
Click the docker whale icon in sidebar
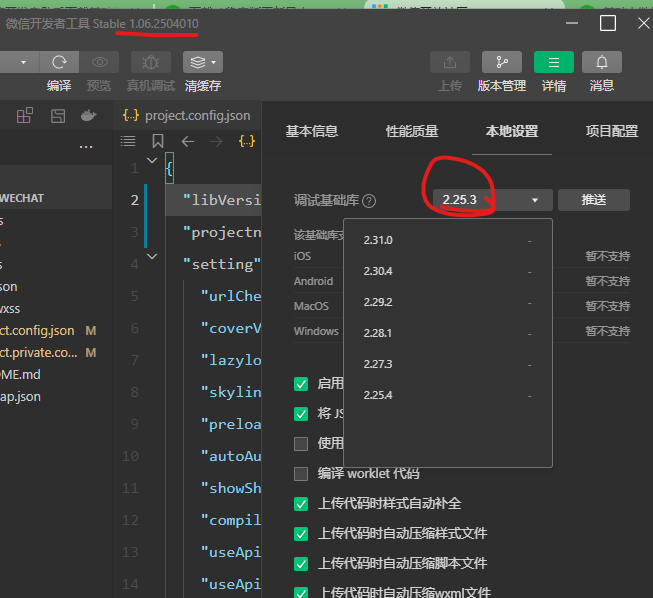click(88, 115)
